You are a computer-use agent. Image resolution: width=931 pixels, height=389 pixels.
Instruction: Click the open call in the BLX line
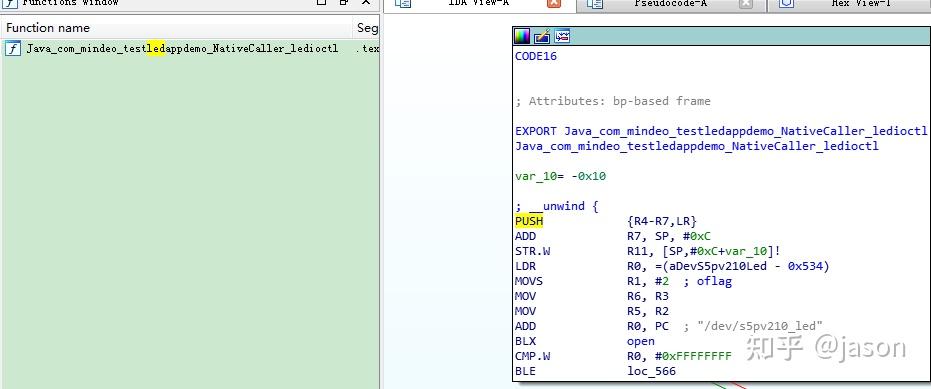click(x=641, y=341)
